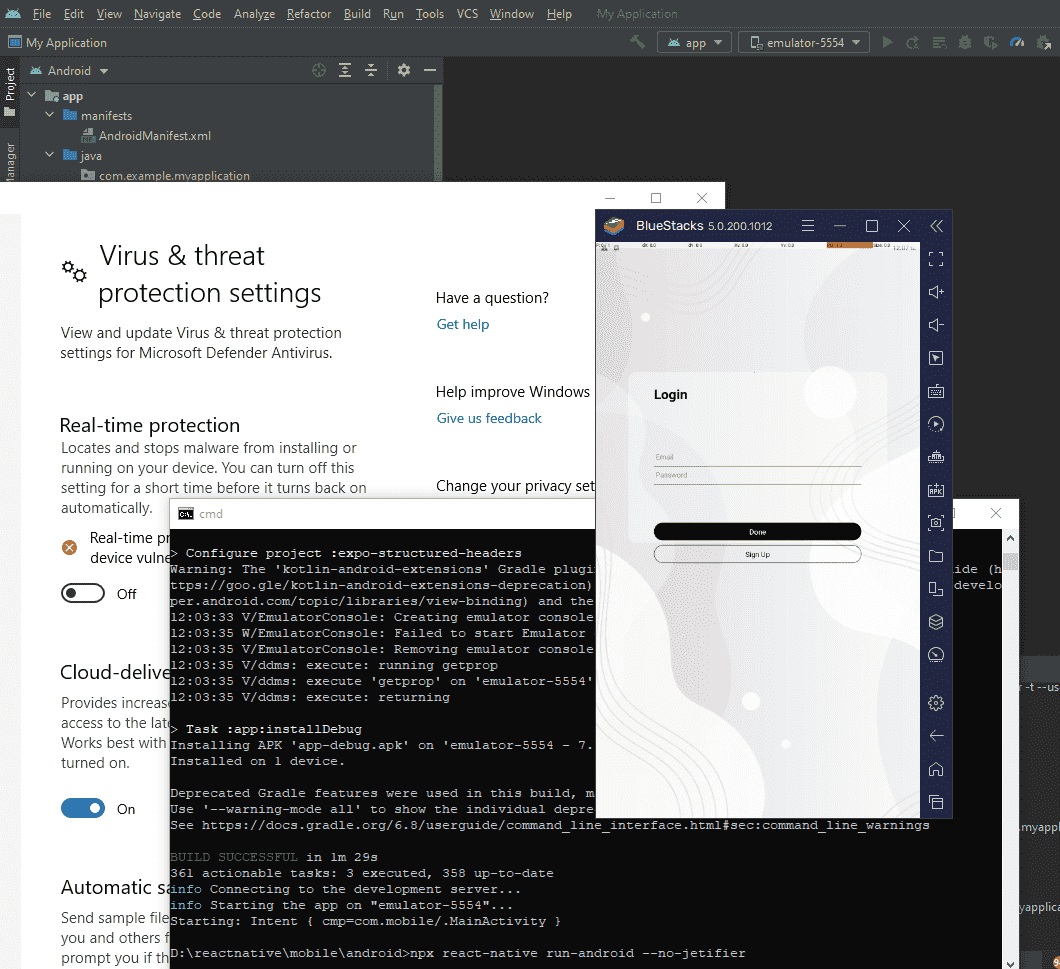Take a screenshot in BlueStacks
The width and height of the screenshot is (1060, 969).
tap(936, 523)
